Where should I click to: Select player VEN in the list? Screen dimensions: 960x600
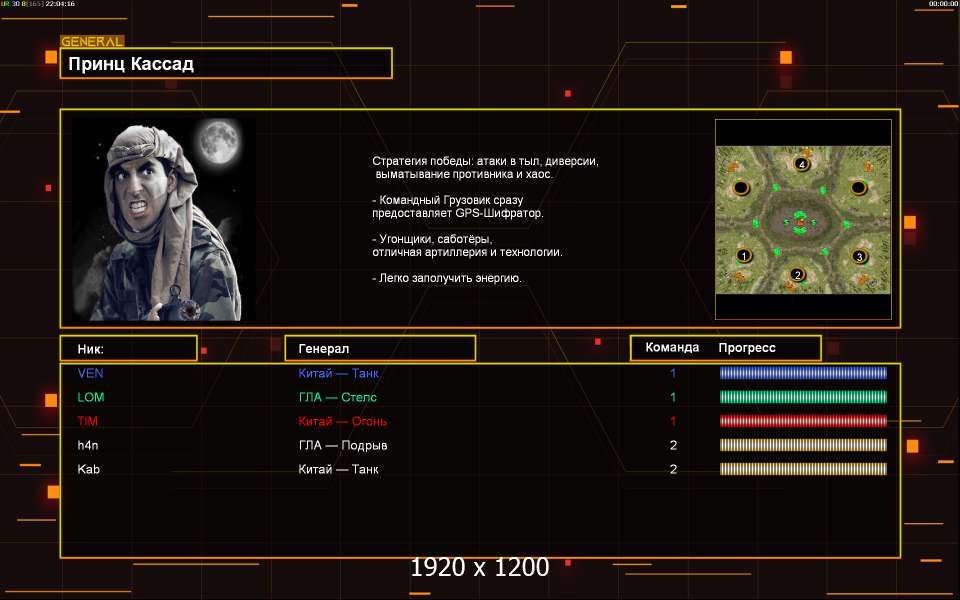tap(90, 373)
